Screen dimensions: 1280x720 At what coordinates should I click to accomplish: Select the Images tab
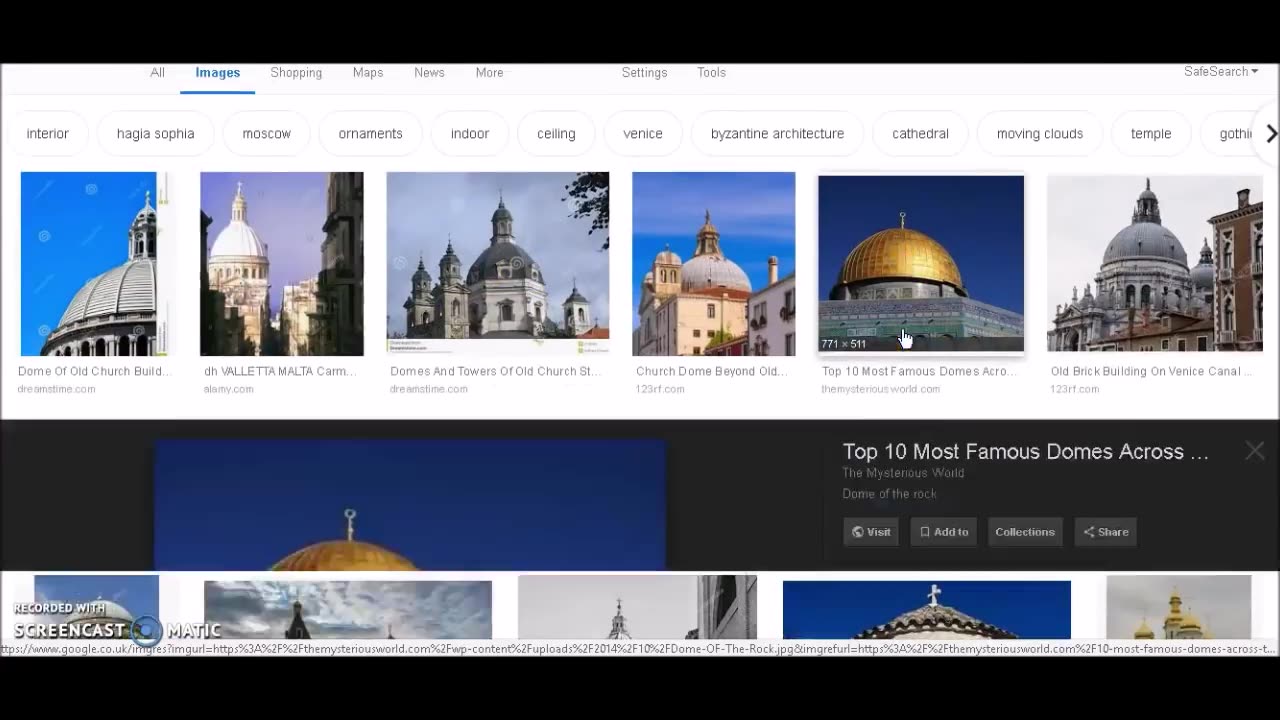217,73
